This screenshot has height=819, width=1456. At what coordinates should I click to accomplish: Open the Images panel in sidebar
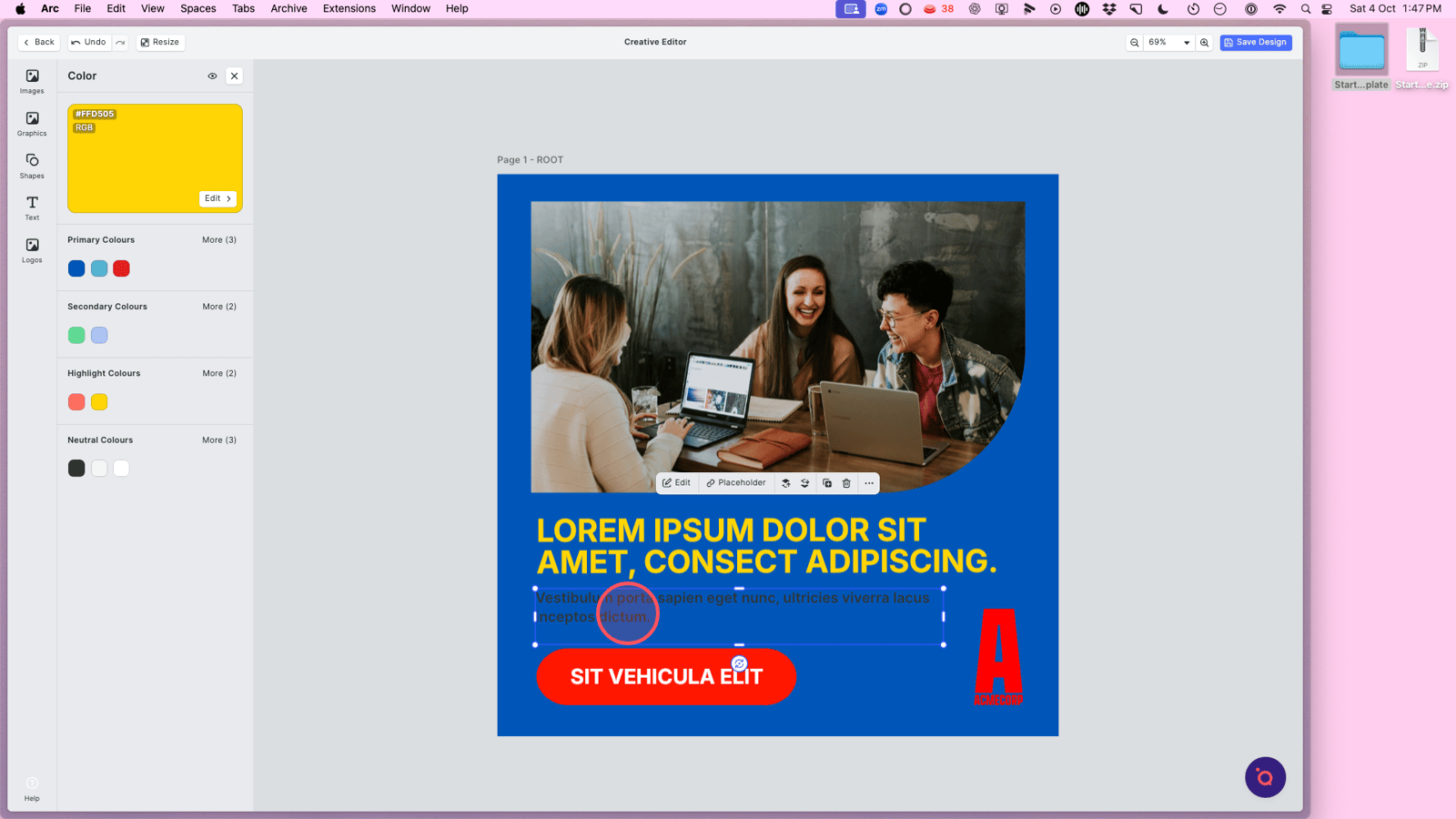(32, 81)
